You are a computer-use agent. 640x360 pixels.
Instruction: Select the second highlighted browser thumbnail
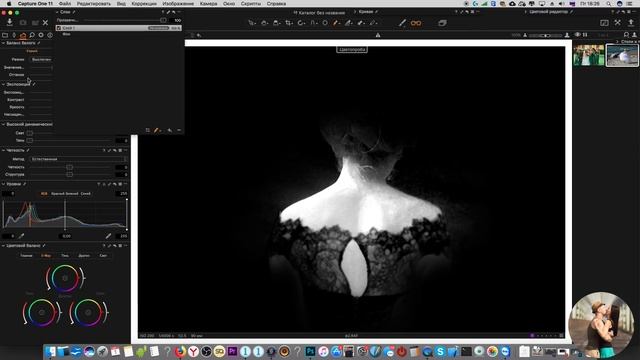click(622, 55)
